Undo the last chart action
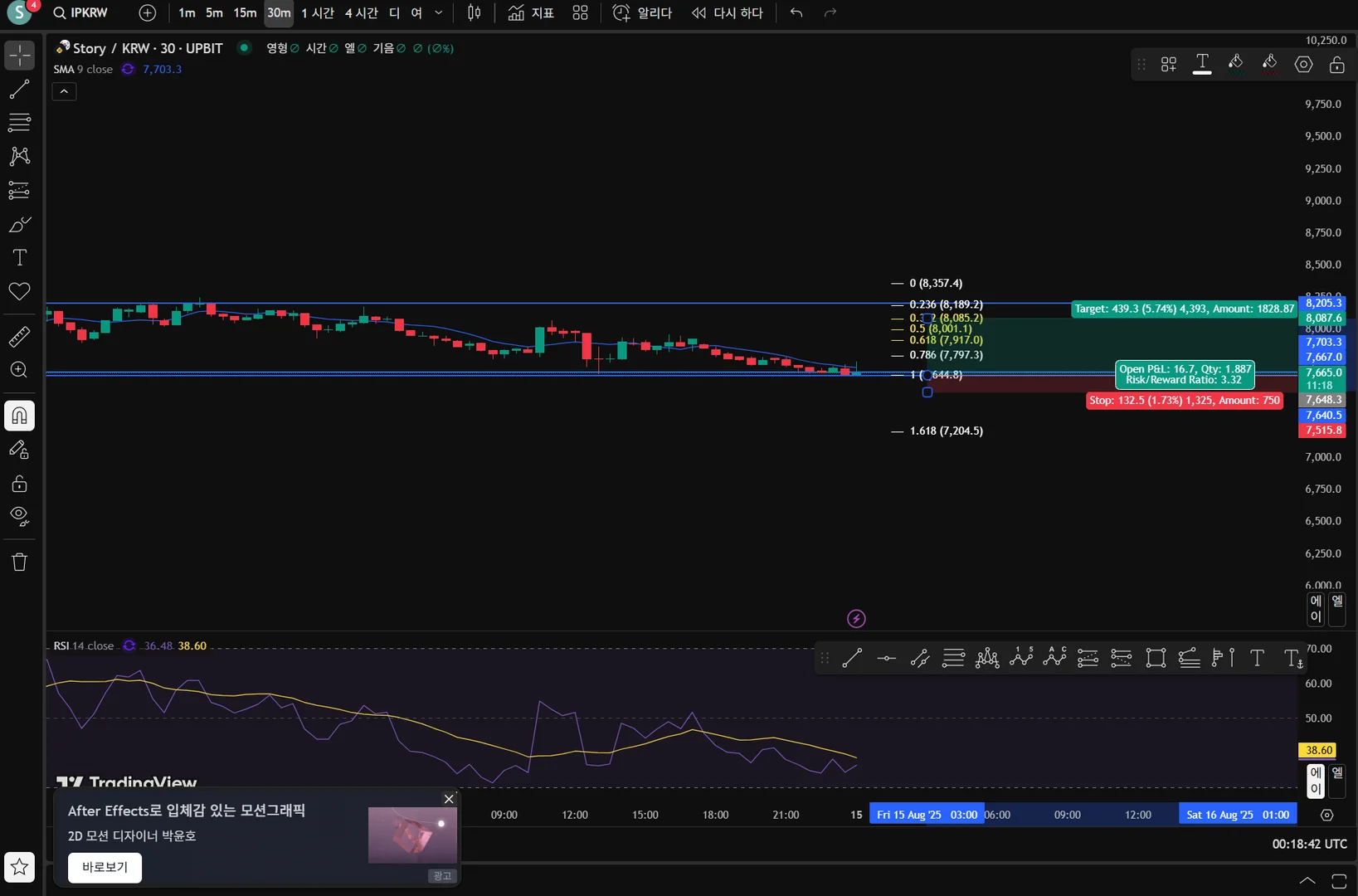The image size is (1358, 896). pyautogui.click(x=796, y=13)
